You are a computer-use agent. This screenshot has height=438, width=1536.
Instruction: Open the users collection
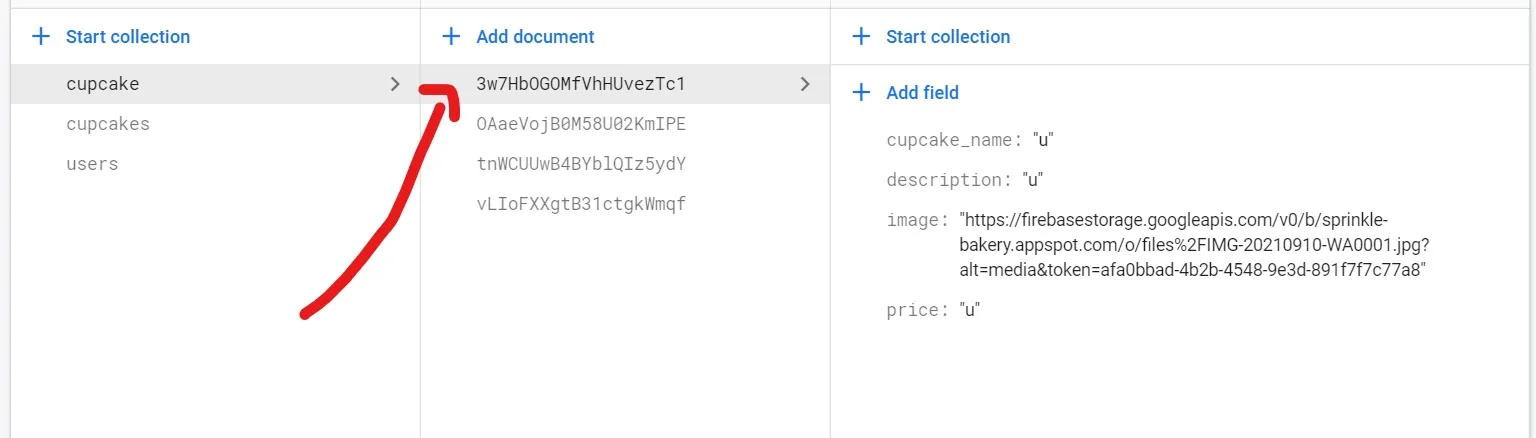(x=92, y=164)
